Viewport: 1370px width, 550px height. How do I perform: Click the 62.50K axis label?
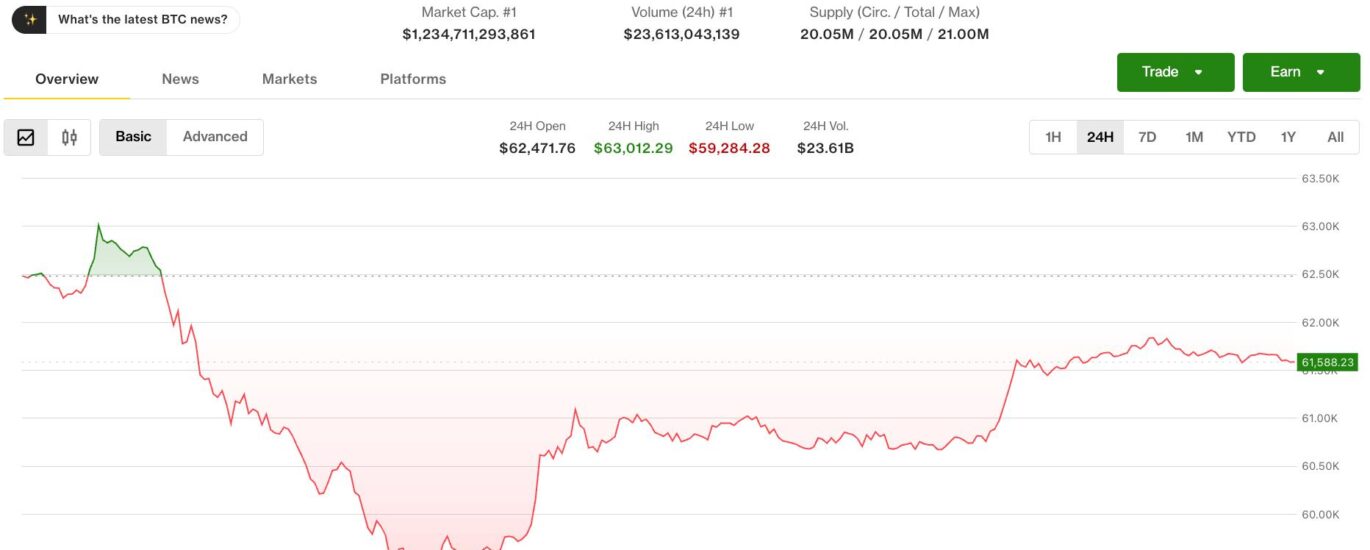pyautogui.click(x=1320, y=275)
